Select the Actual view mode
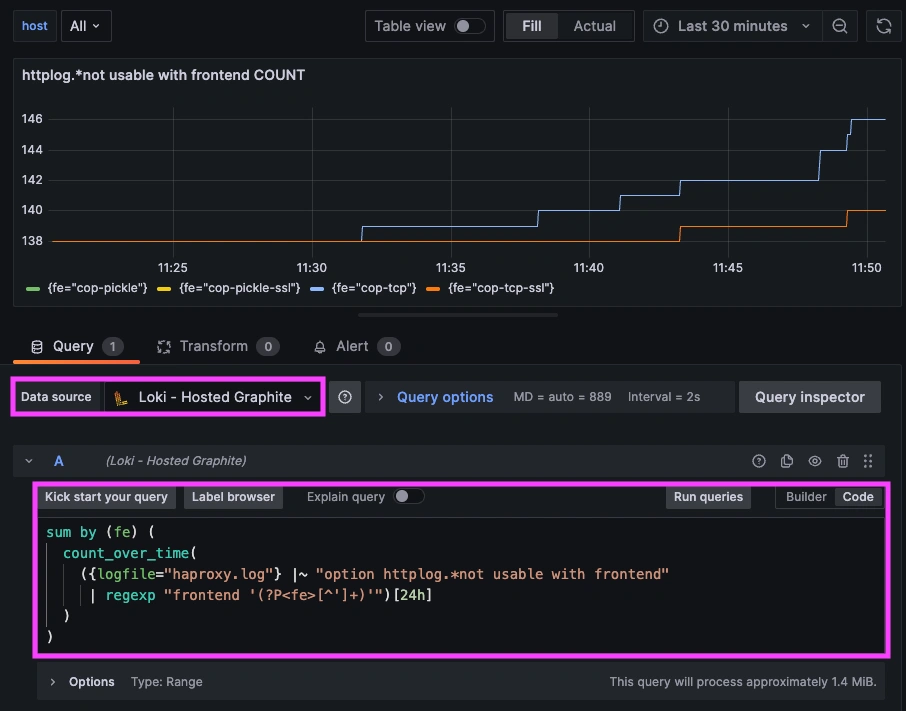This screenshot has width=906, height=711. point(595,26)
